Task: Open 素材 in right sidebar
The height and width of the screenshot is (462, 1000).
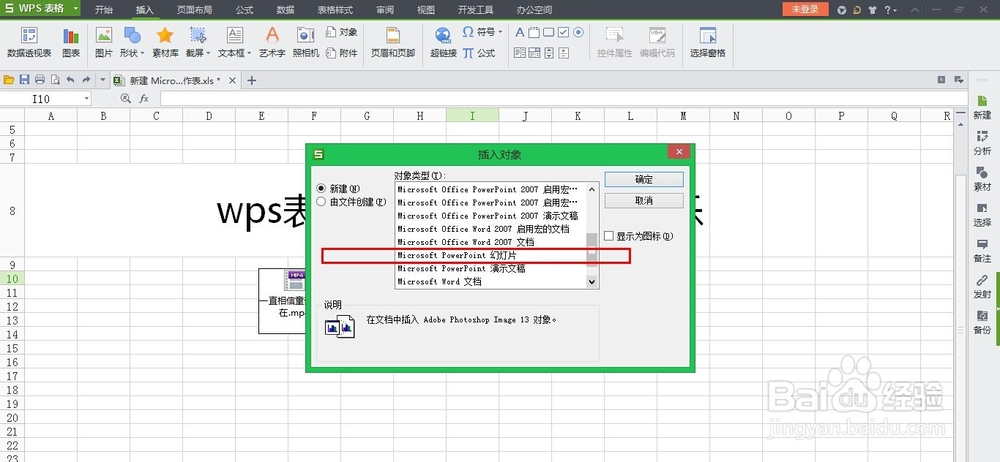Action: 982,179
